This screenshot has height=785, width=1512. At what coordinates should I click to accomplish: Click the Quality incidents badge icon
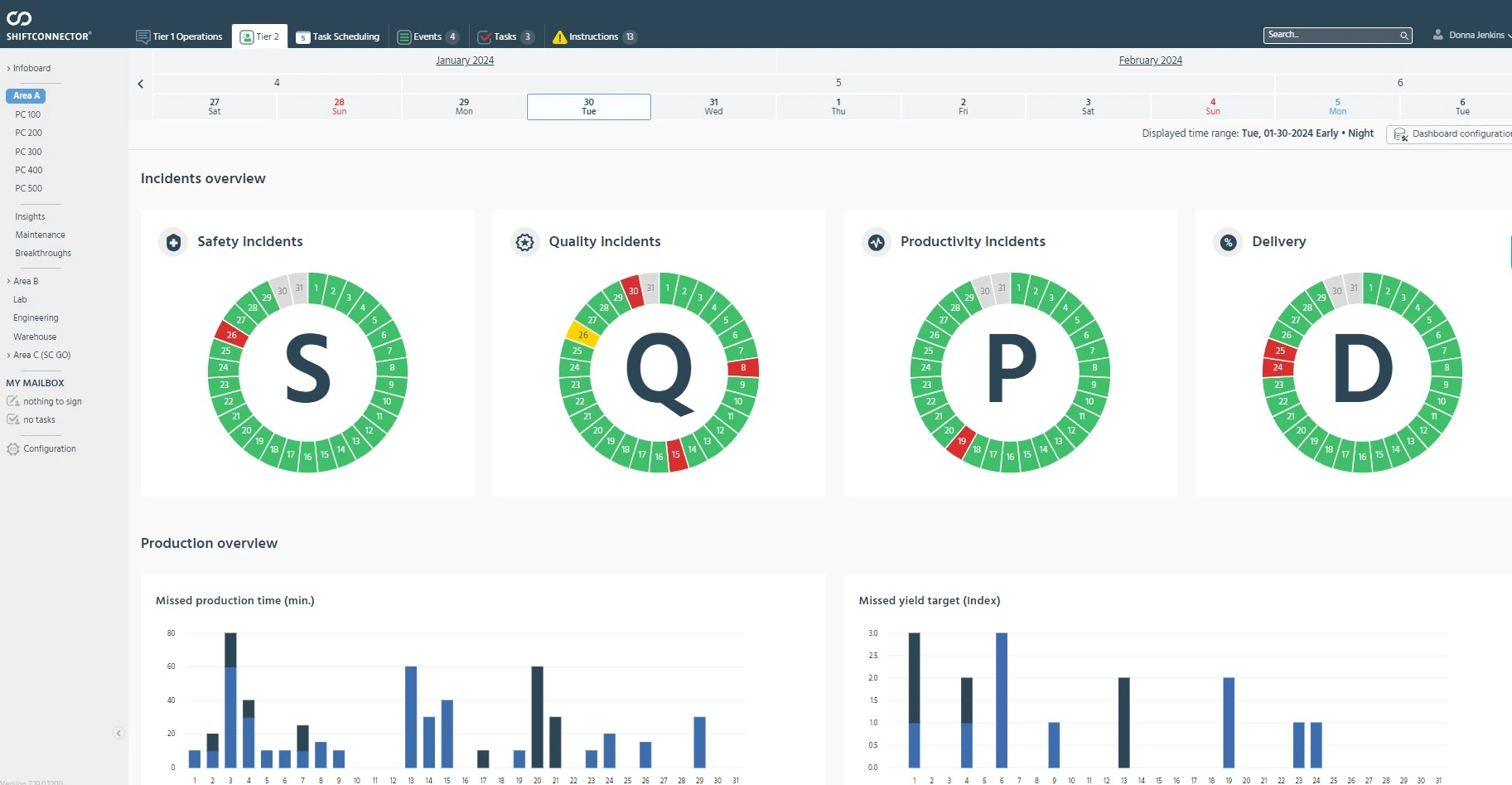(524, 242)
